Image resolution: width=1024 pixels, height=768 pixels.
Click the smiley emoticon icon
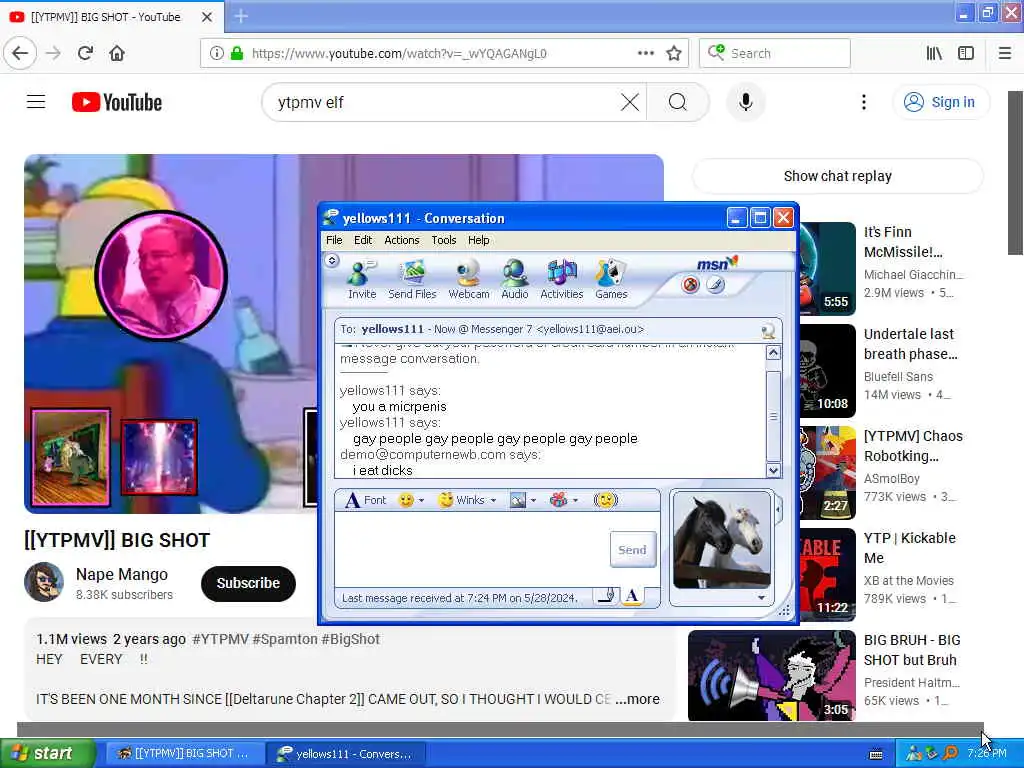coord(406,500)
